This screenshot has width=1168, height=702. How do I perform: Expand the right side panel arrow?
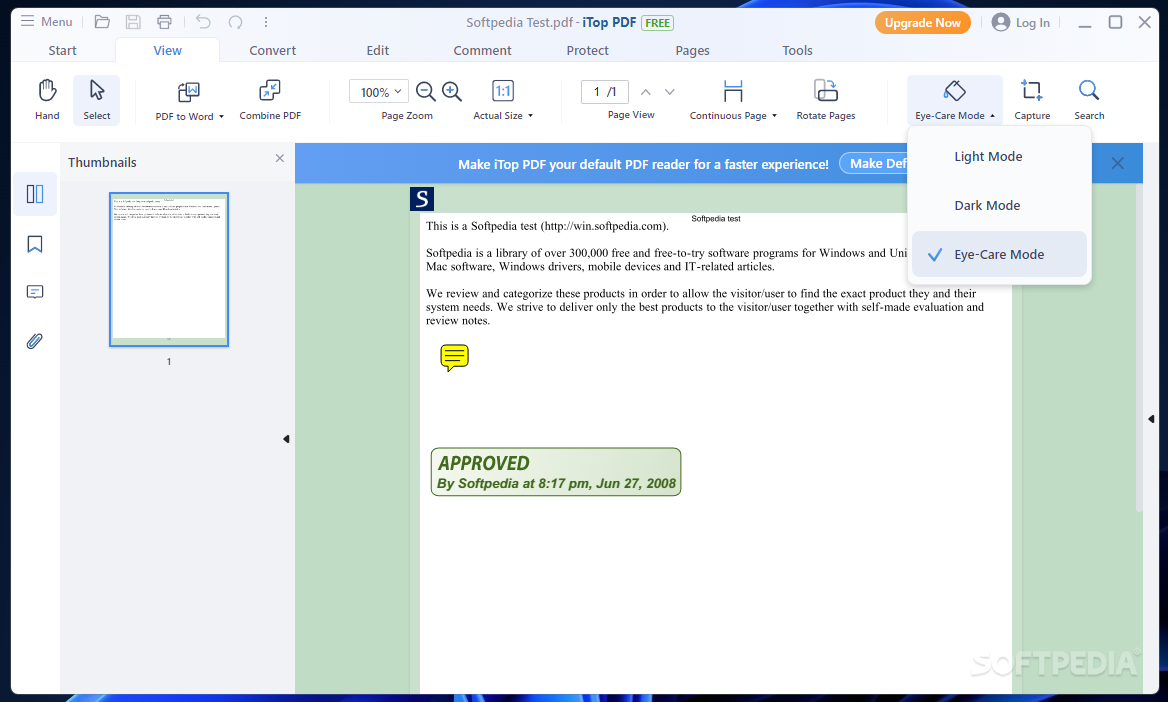click(x=1151, y=419)
